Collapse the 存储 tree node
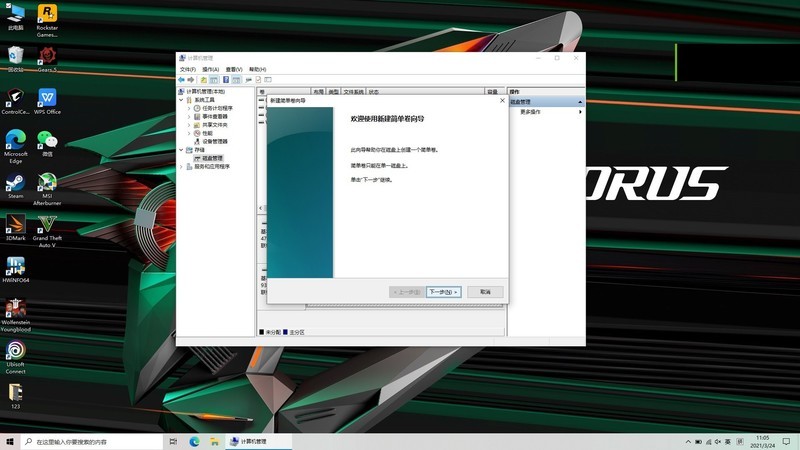The height and width of the screenshot is (450, 800). coord(182,149)
